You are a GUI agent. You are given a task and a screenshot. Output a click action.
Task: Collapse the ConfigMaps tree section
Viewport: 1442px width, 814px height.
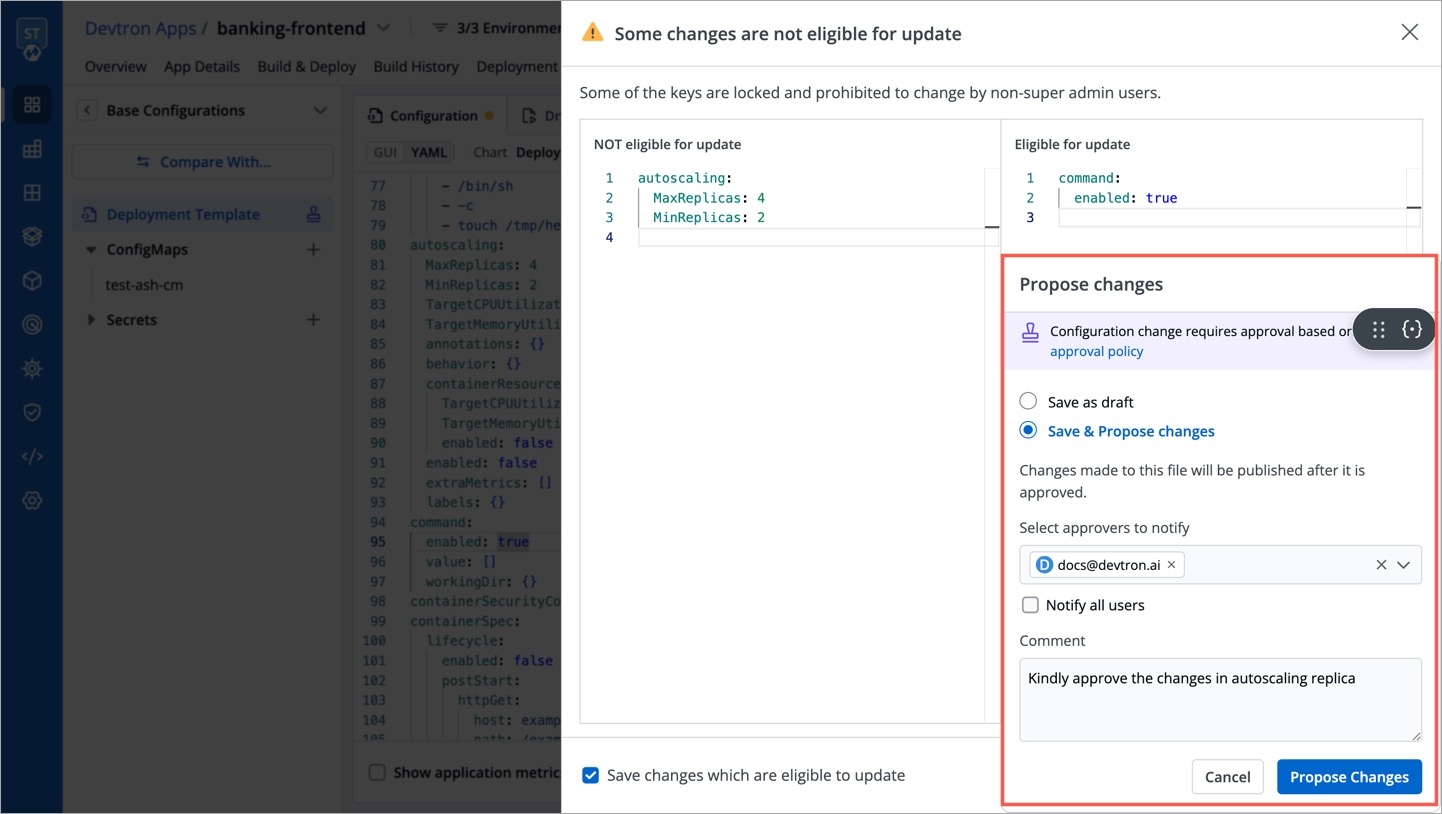[91, 250]
